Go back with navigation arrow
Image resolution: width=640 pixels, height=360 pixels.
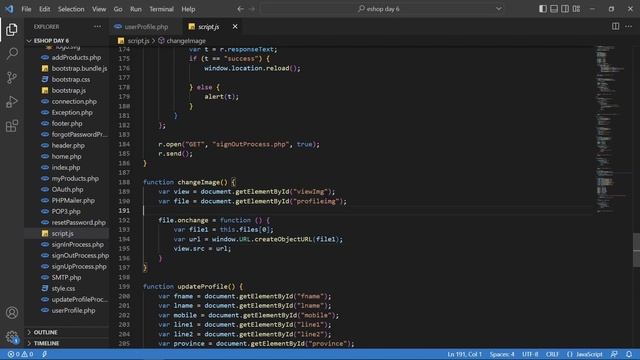(x=240, y=9)
